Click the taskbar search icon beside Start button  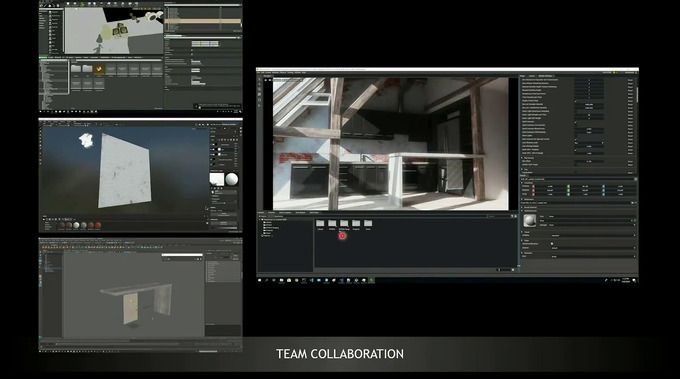coord(267,281)
